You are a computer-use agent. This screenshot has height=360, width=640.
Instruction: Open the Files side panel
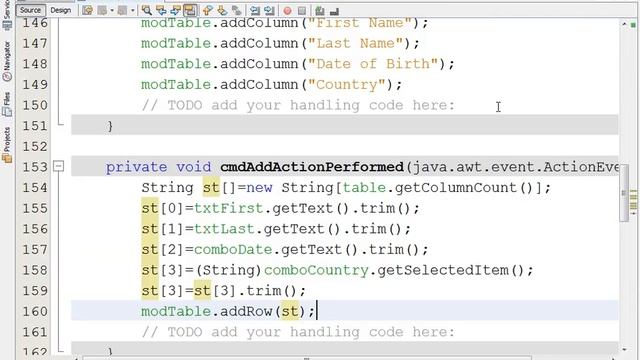click(7, 104)
